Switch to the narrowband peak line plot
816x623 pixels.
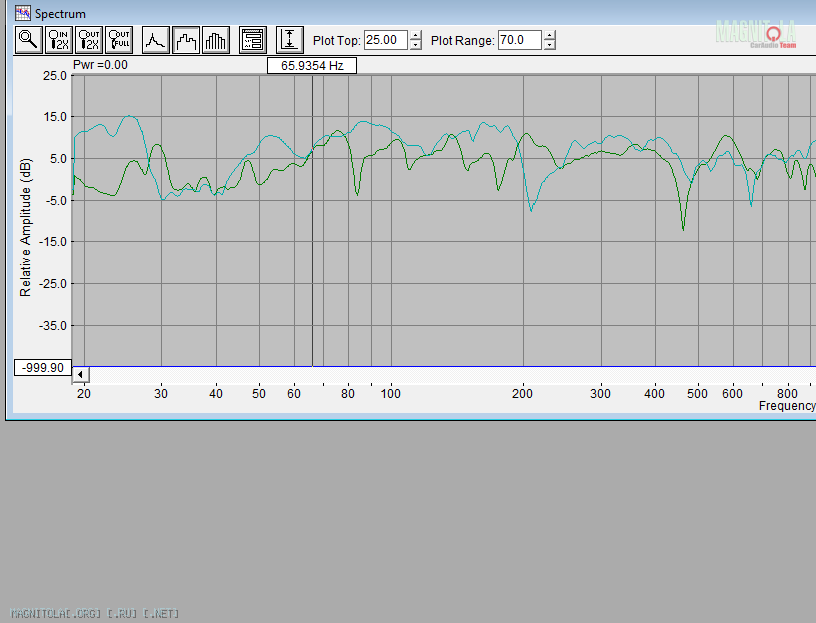(x=156, y=40)
